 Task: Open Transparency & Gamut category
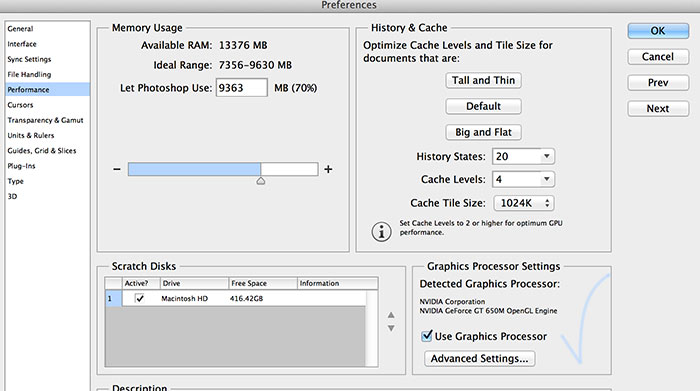(x=46, y=120)
